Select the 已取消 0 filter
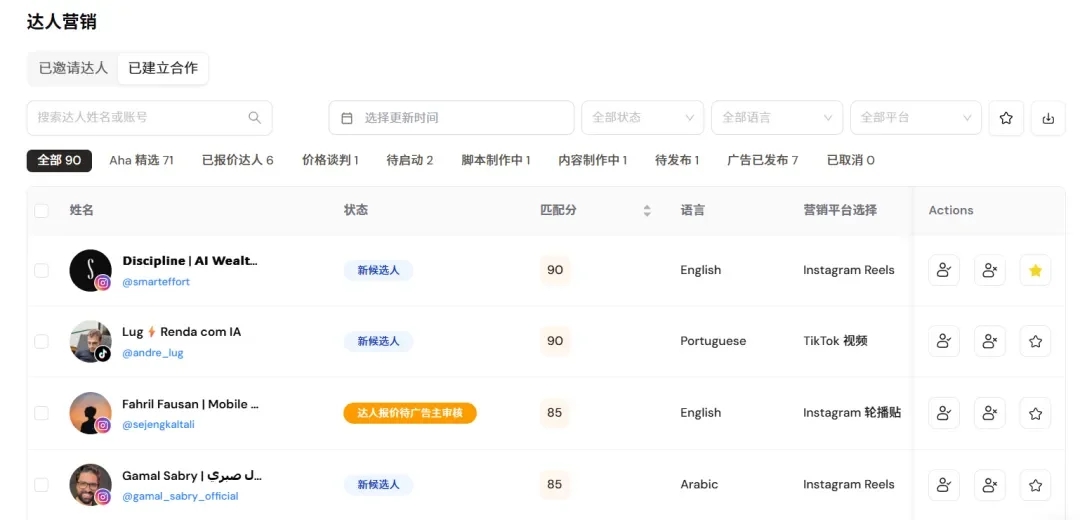The height and width of the screenshot is (520, 1080). pyautogui.click(x=851, y=160)
